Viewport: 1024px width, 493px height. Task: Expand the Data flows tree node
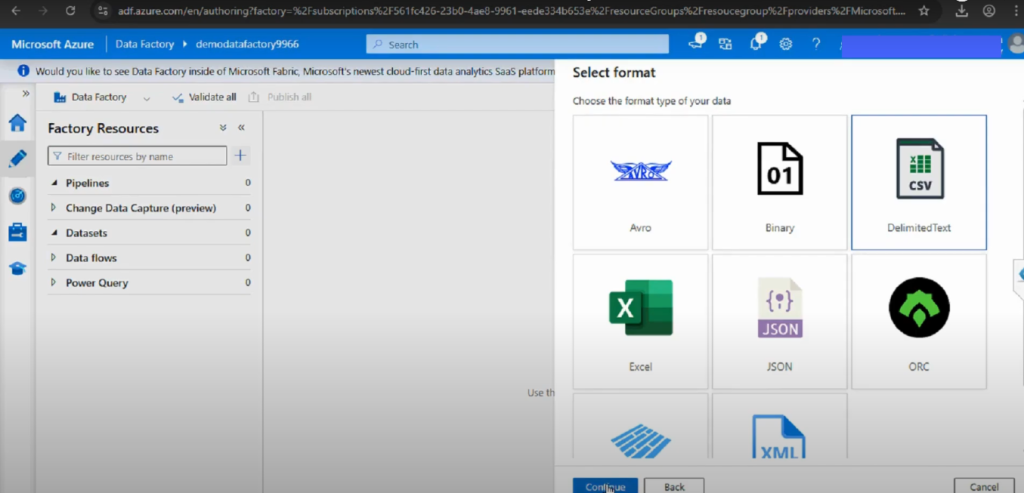[54, 258]
